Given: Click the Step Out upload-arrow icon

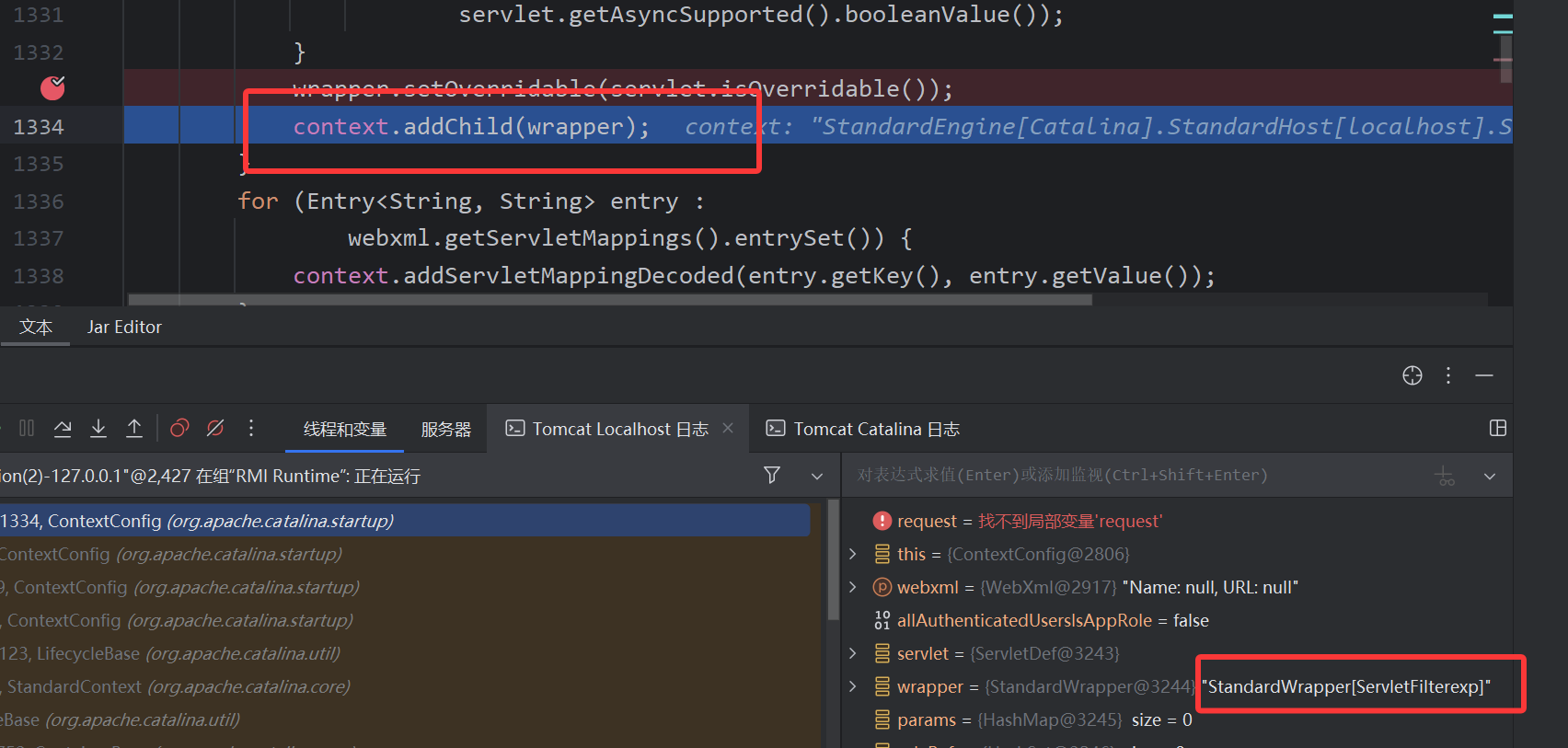Looking at the screenshot, I should [134, 429].
